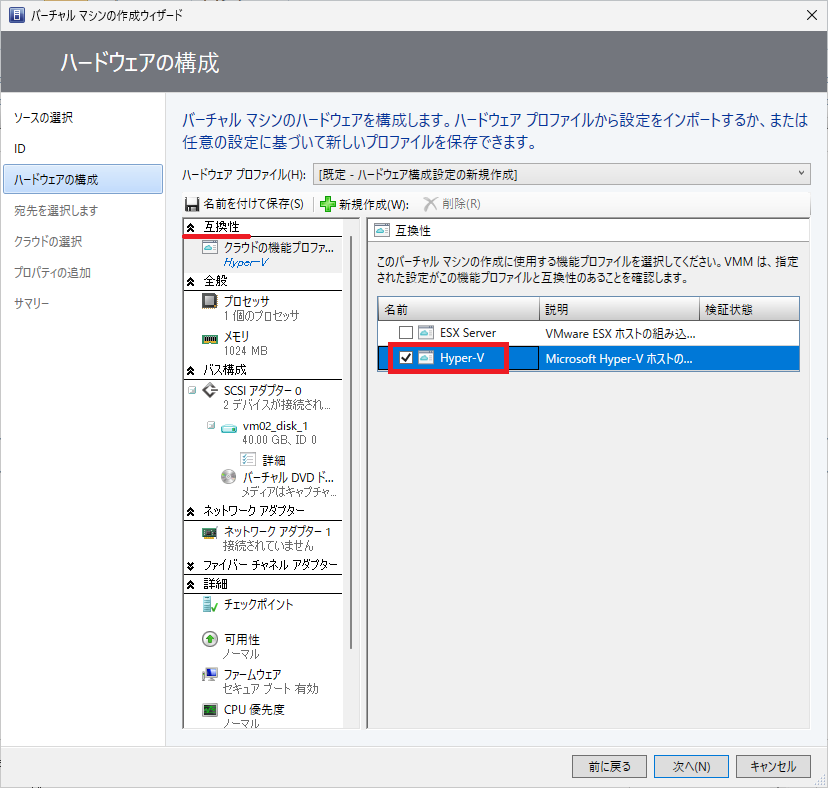Click the firmware monitor icon

[x=210, y=674]
